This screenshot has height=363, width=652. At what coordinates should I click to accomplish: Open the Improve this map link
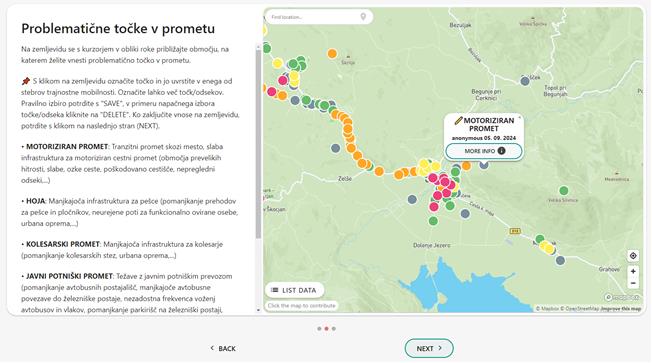coord(621,309)
